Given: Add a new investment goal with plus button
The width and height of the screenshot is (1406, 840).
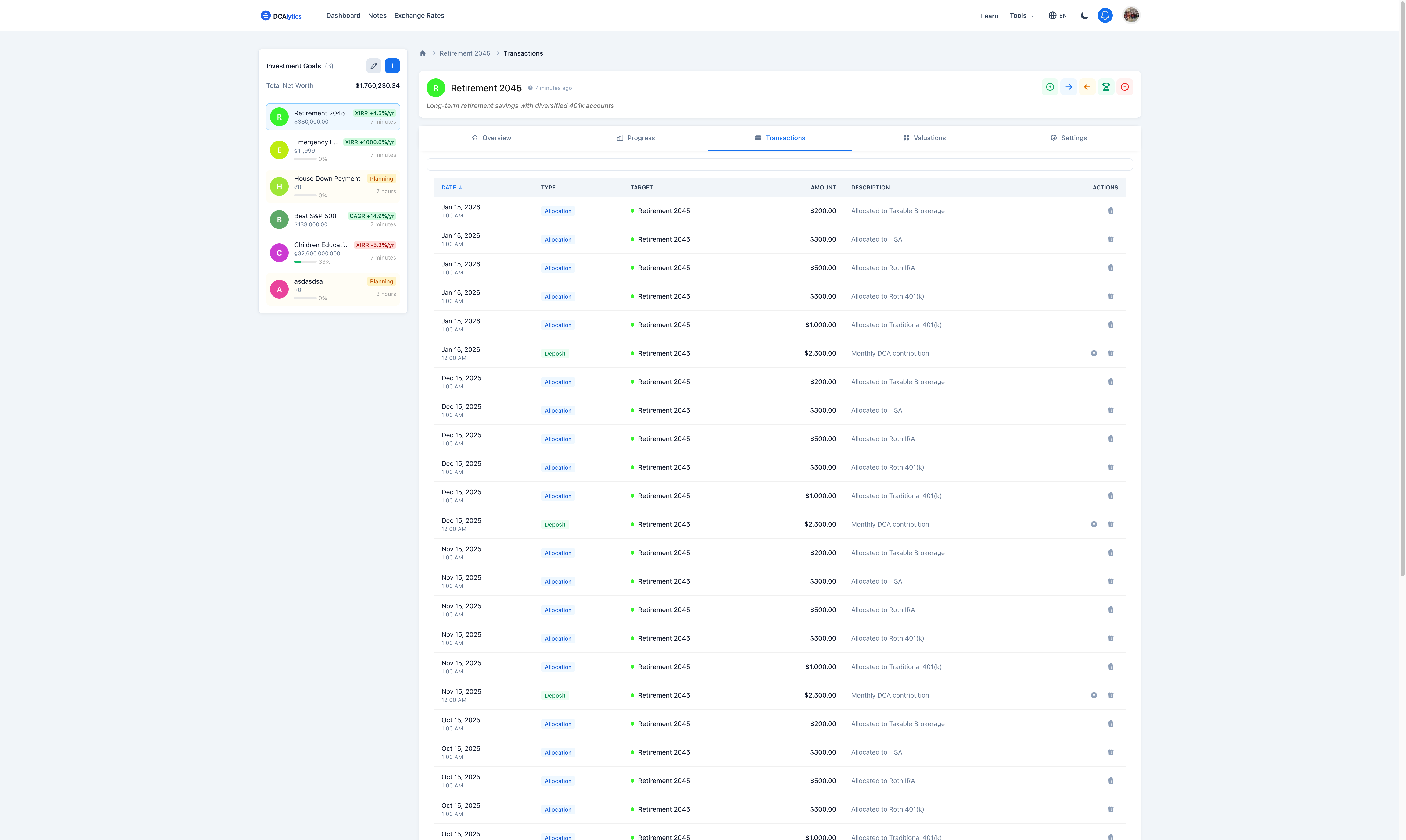Looking at the screenshot, I should click(392, 66).
